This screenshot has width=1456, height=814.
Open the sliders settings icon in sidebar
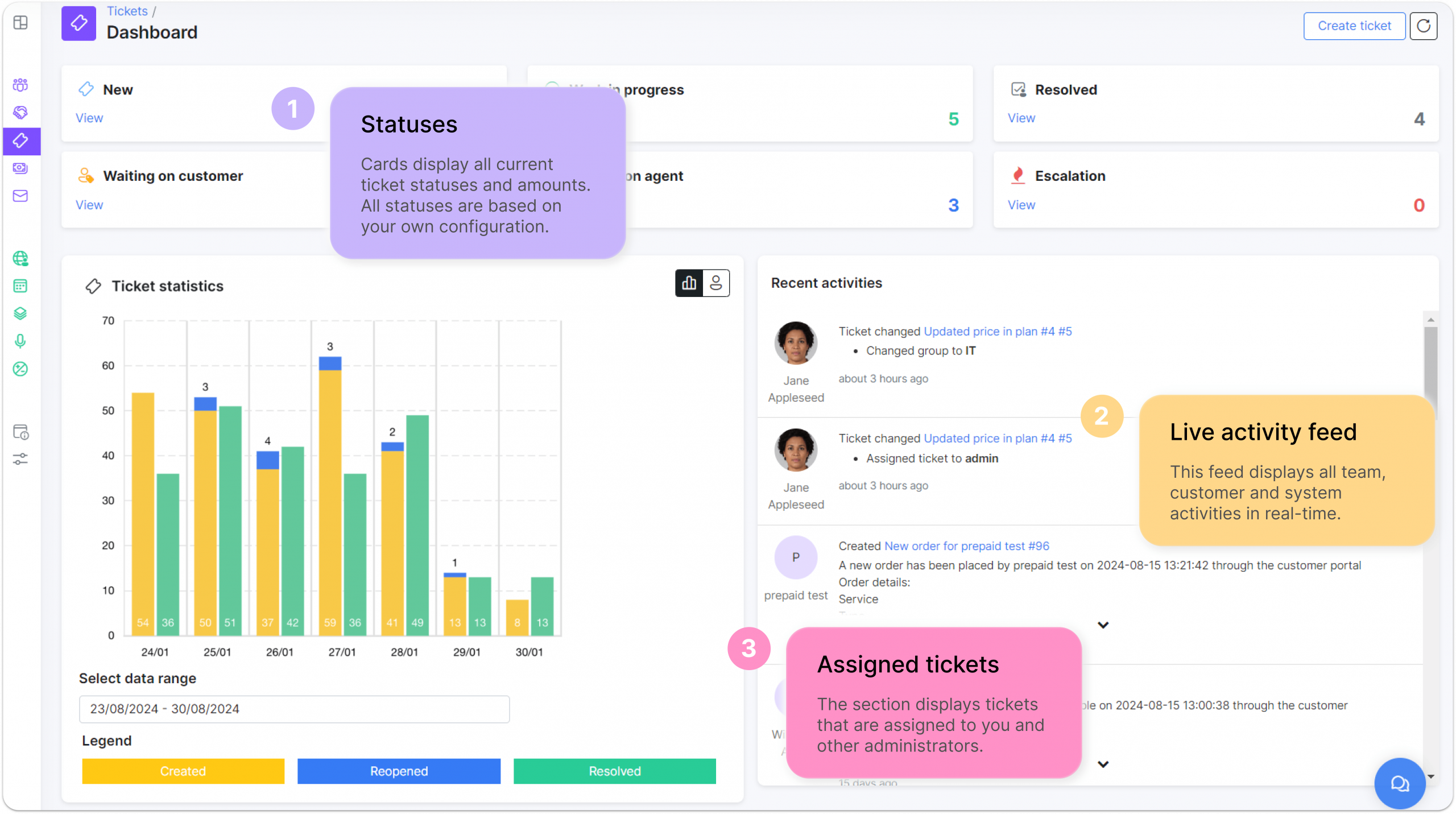[x=20, y=459]
